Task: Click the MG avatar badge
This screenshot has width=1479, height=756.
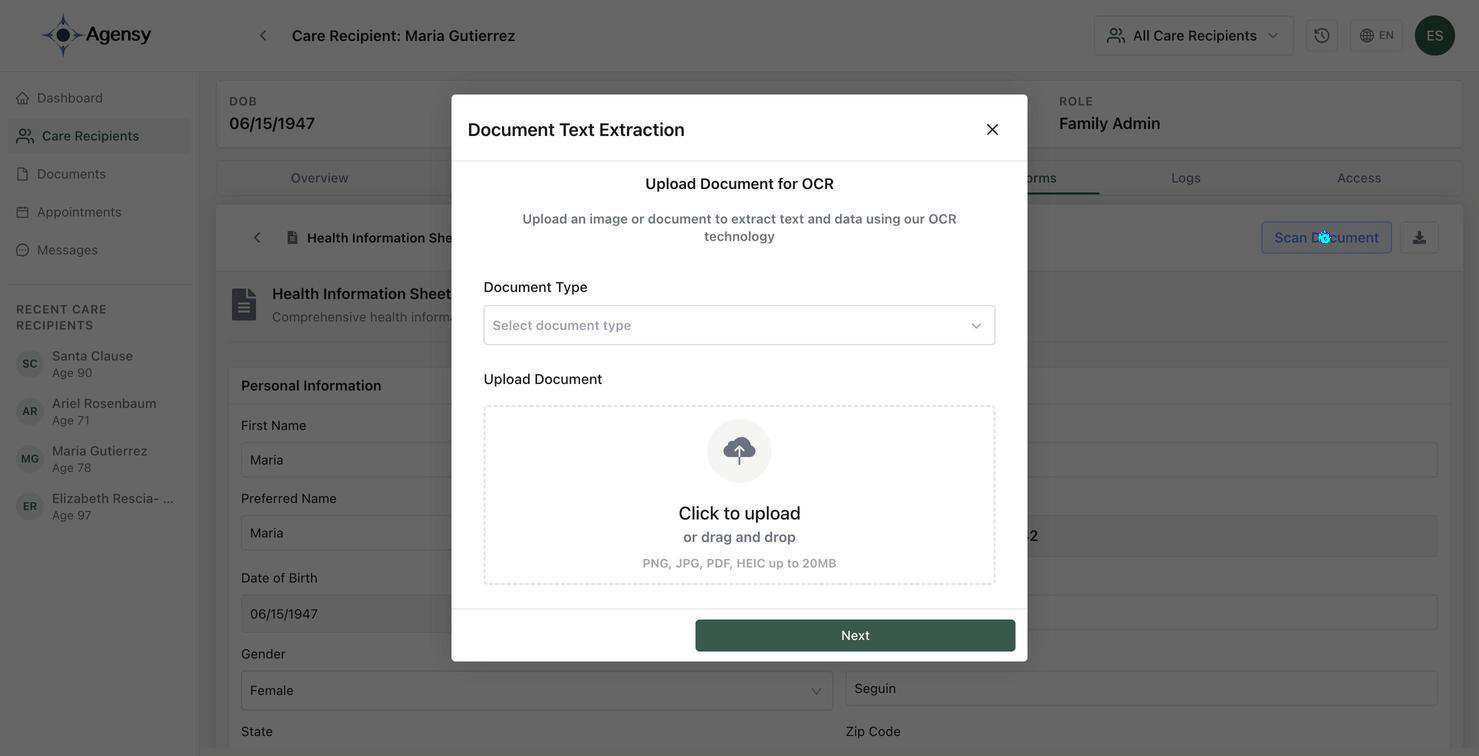Action: tap(30, 459)
